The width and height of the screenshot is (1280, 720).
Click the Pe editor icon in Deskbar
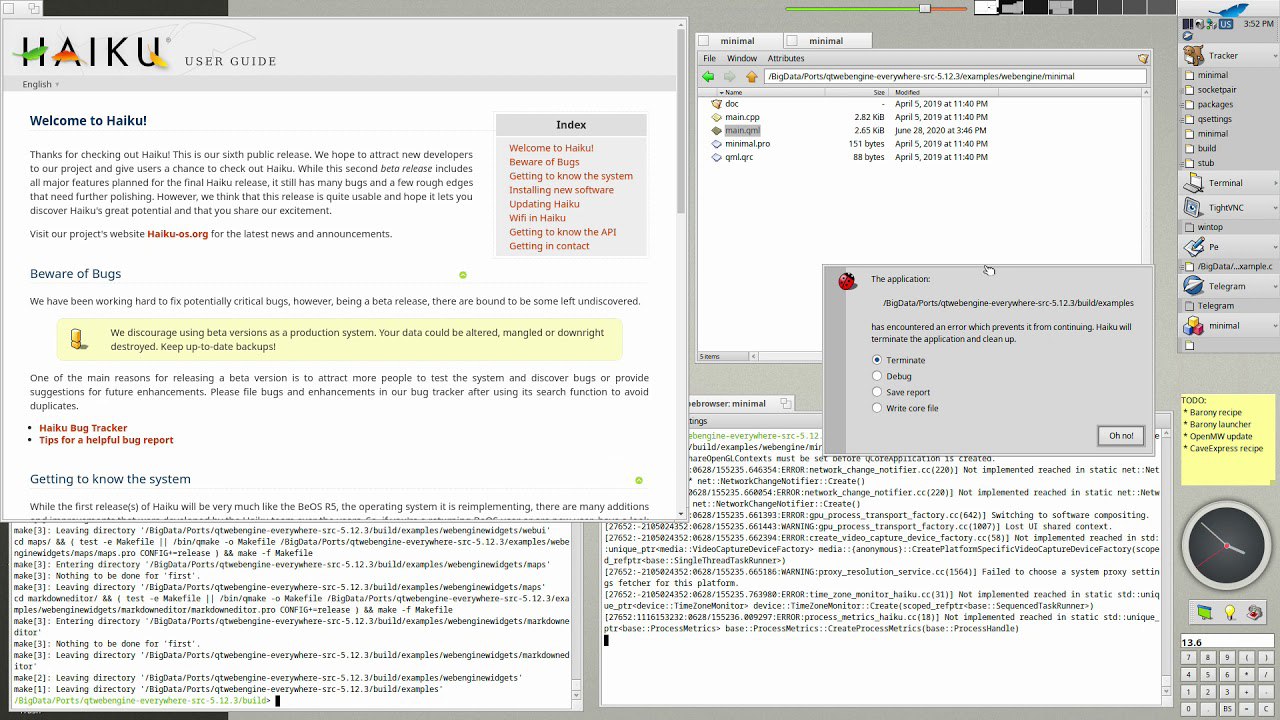[1193, 246]
